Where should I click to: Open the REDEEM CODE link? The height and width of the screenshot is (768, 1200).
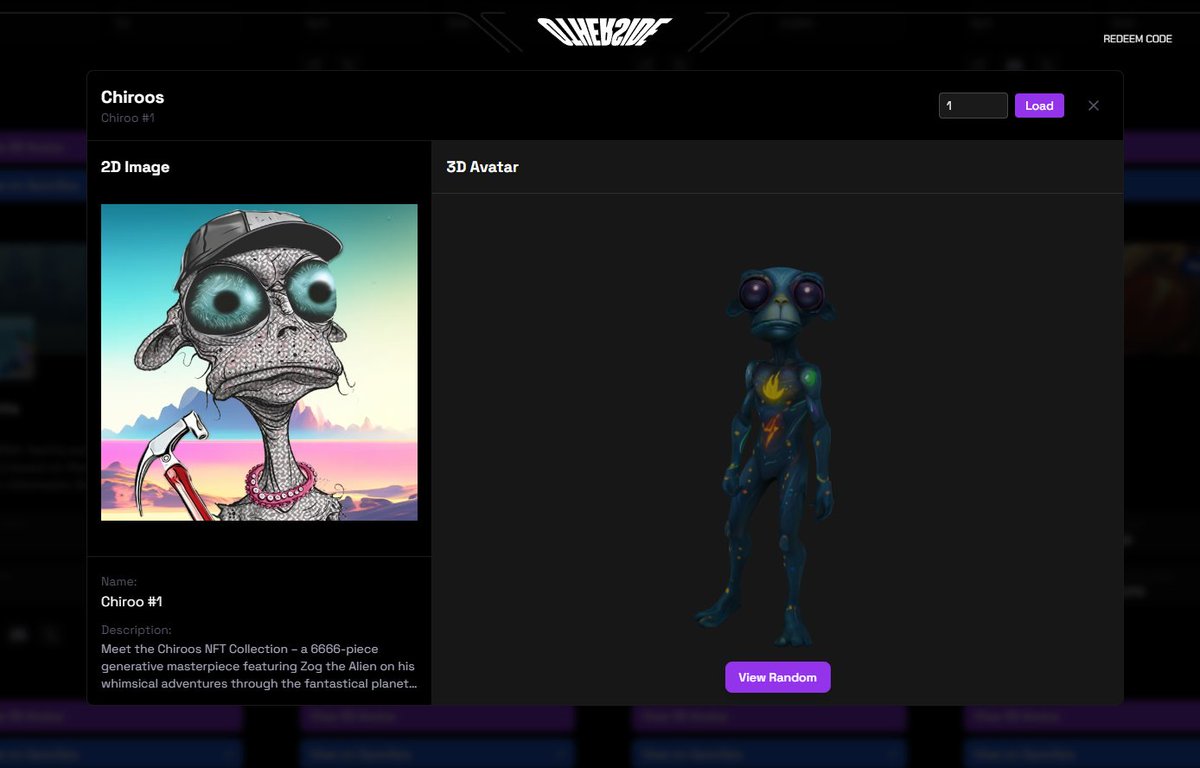coord(1137,39)
